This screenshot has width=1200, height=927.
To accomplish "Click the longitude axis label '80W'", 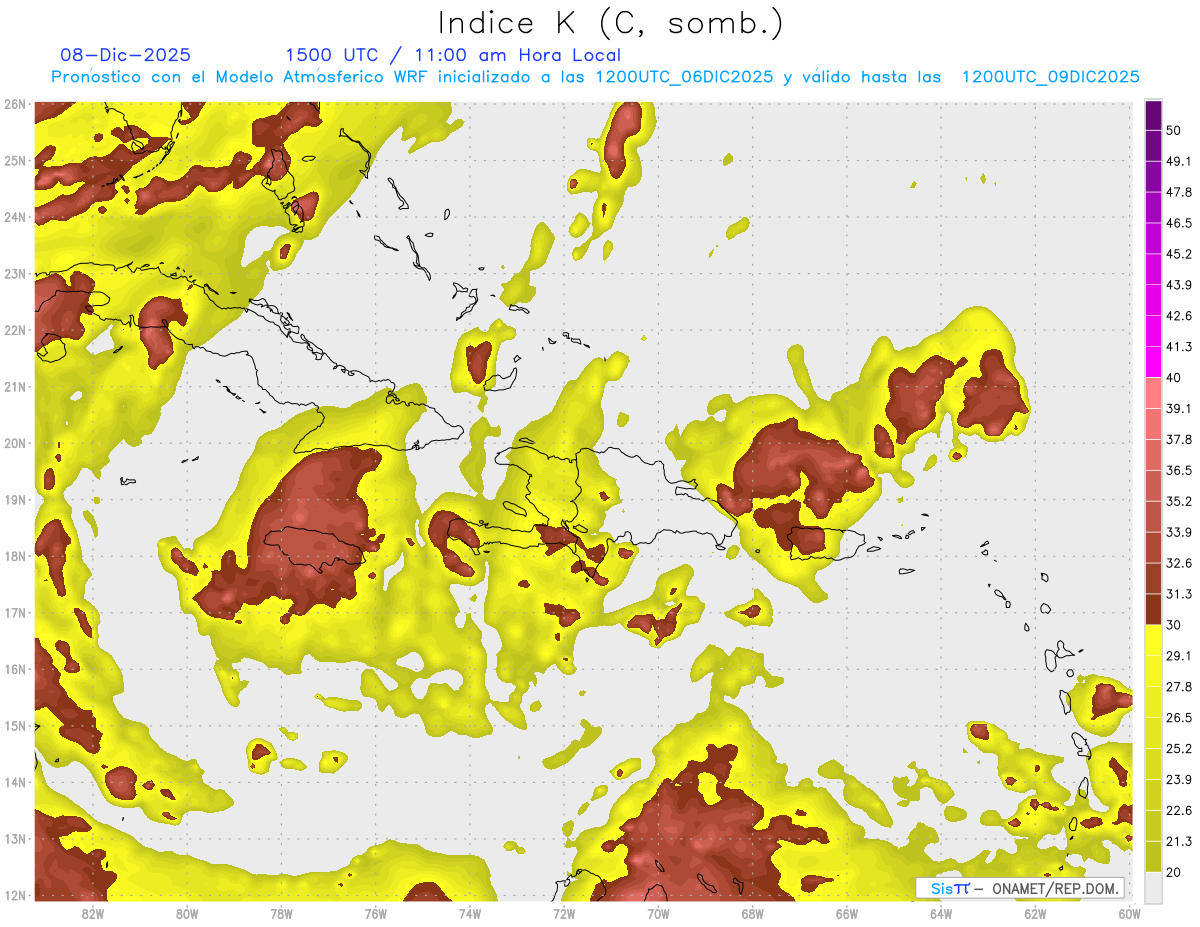I will [x=186, y=914].
